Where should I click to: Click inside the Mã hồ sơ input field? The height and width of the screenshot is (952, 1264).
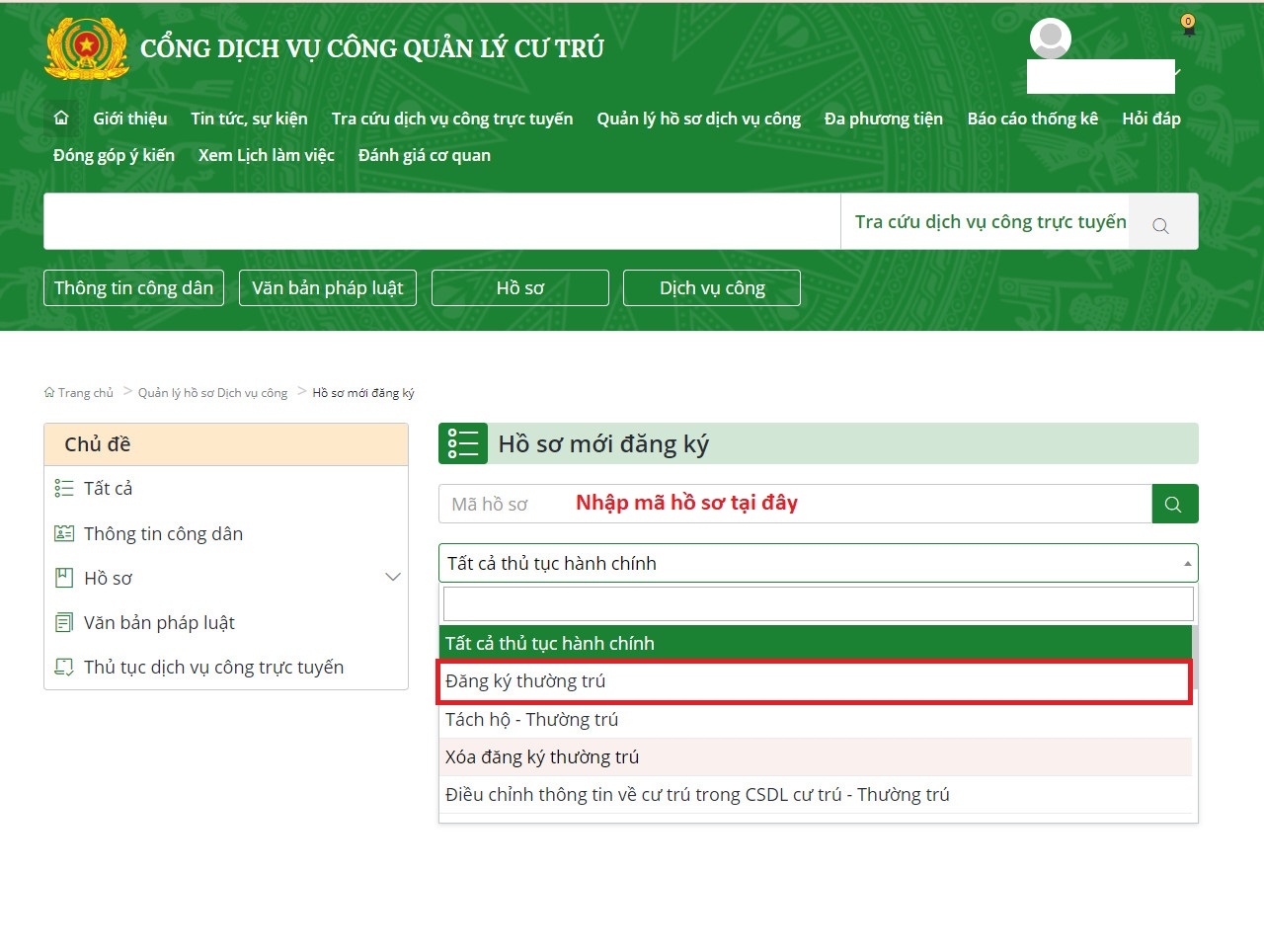pos(592,504)
